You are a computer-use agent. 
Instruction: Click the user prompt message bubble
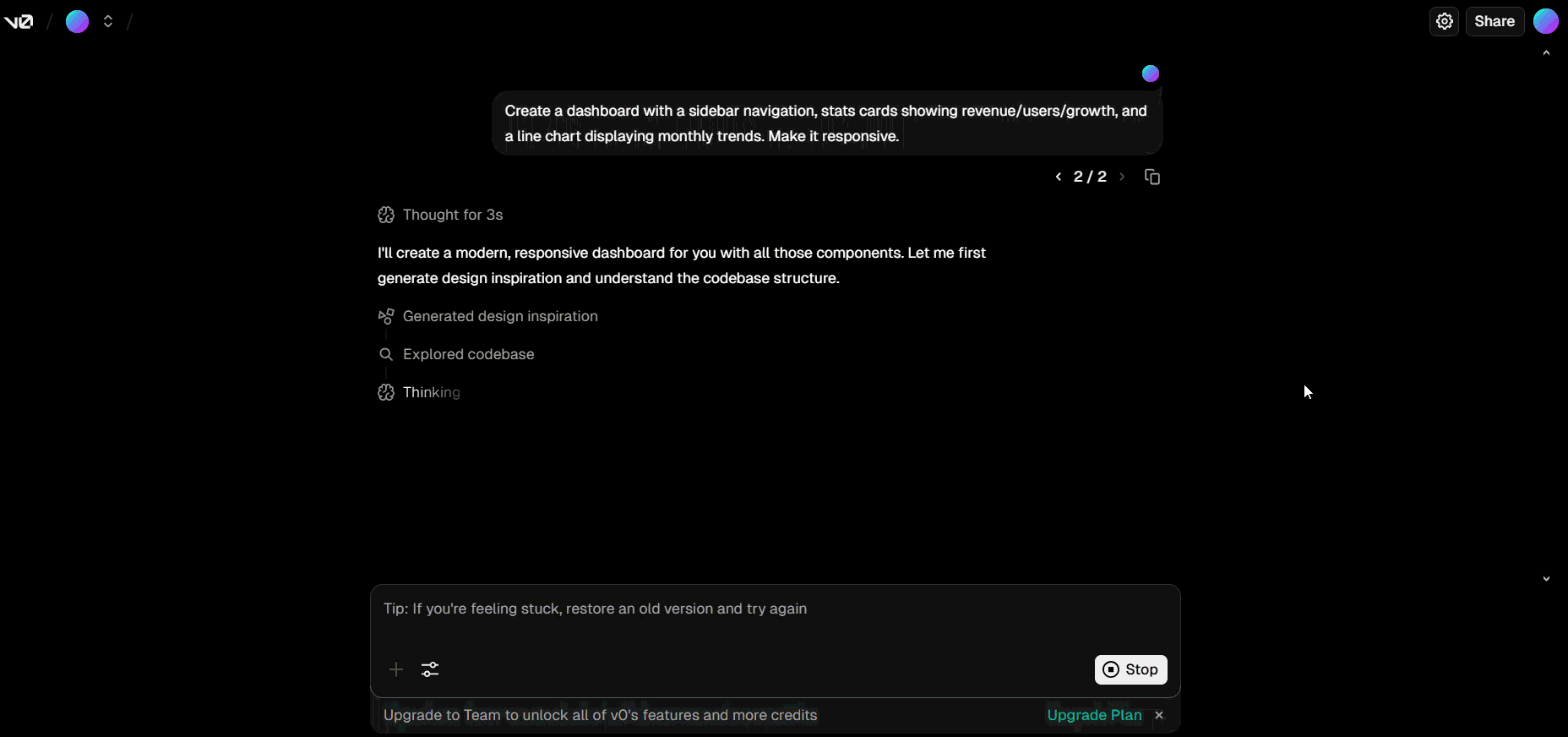click(x=827, y=123)
